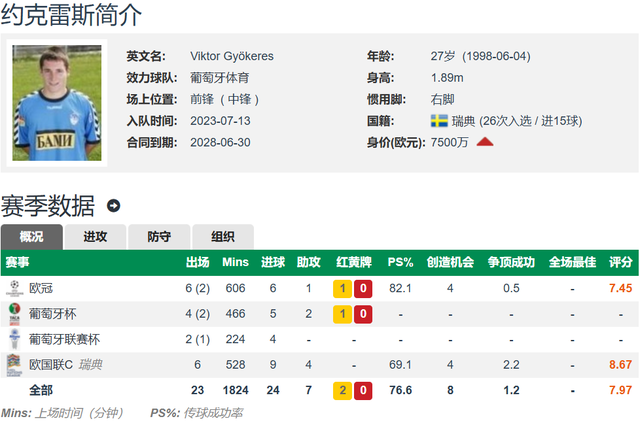Viewport: 640px width, 421px height.
Task: Click the 1.89m height value
Action: [447, 78]
